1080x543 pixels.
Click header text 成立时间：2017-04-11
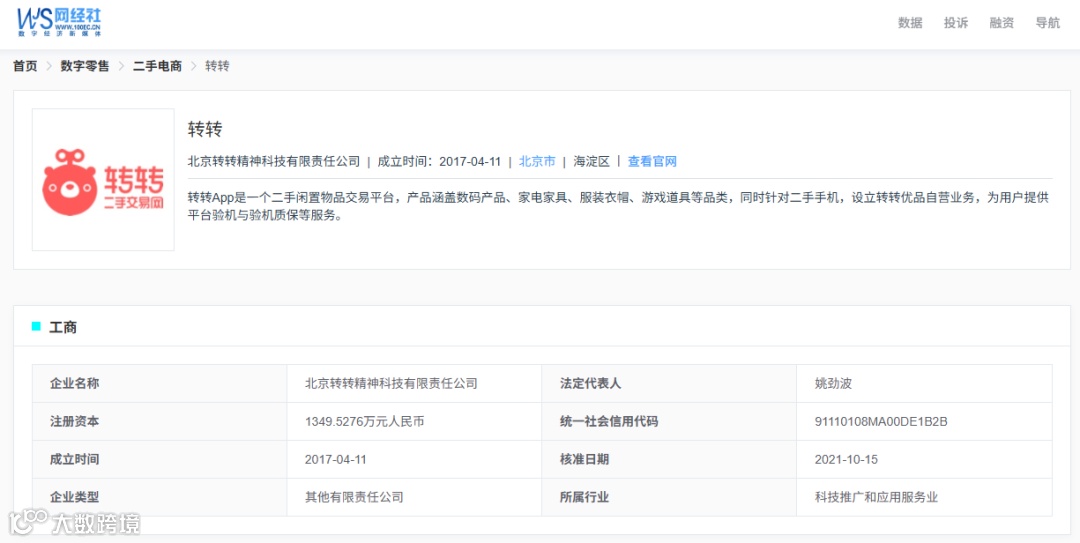439,162
